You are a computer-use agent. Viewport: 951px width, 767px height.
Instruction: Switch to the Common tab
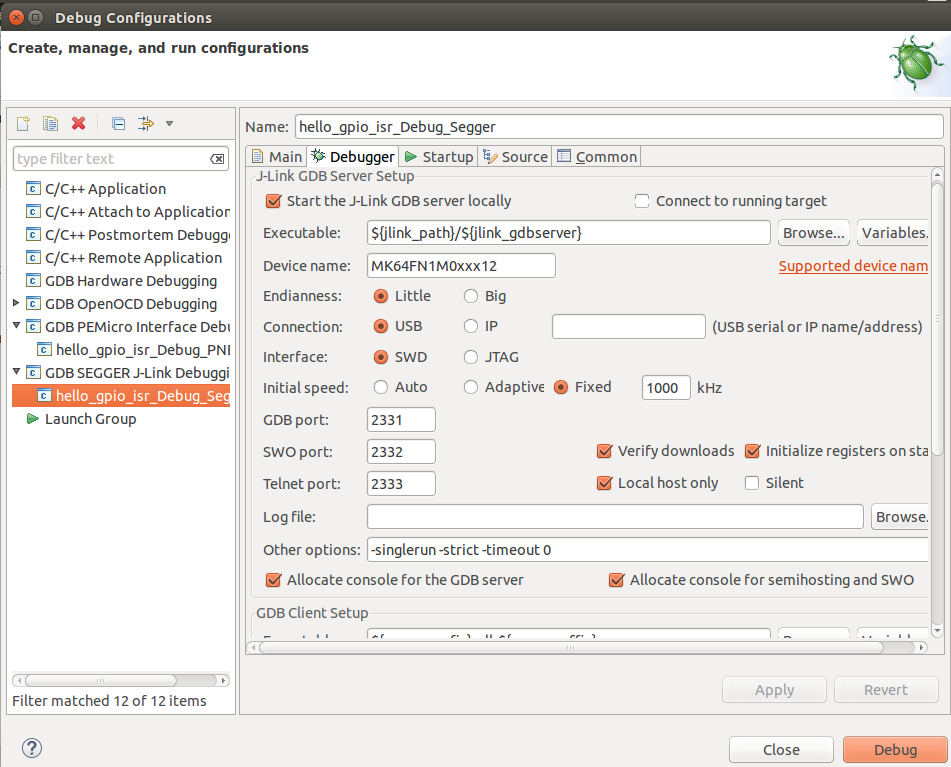(x=597, y=156)
